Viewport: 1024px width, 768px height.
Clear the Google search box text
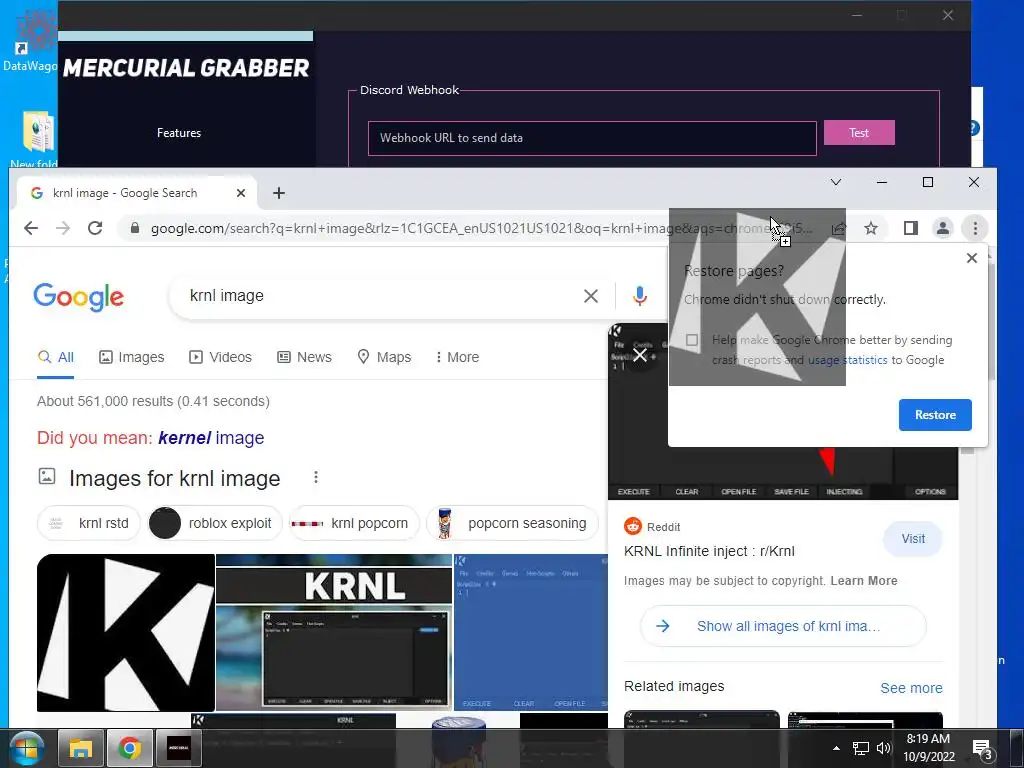pyautogui.click(x=590, y=296)
